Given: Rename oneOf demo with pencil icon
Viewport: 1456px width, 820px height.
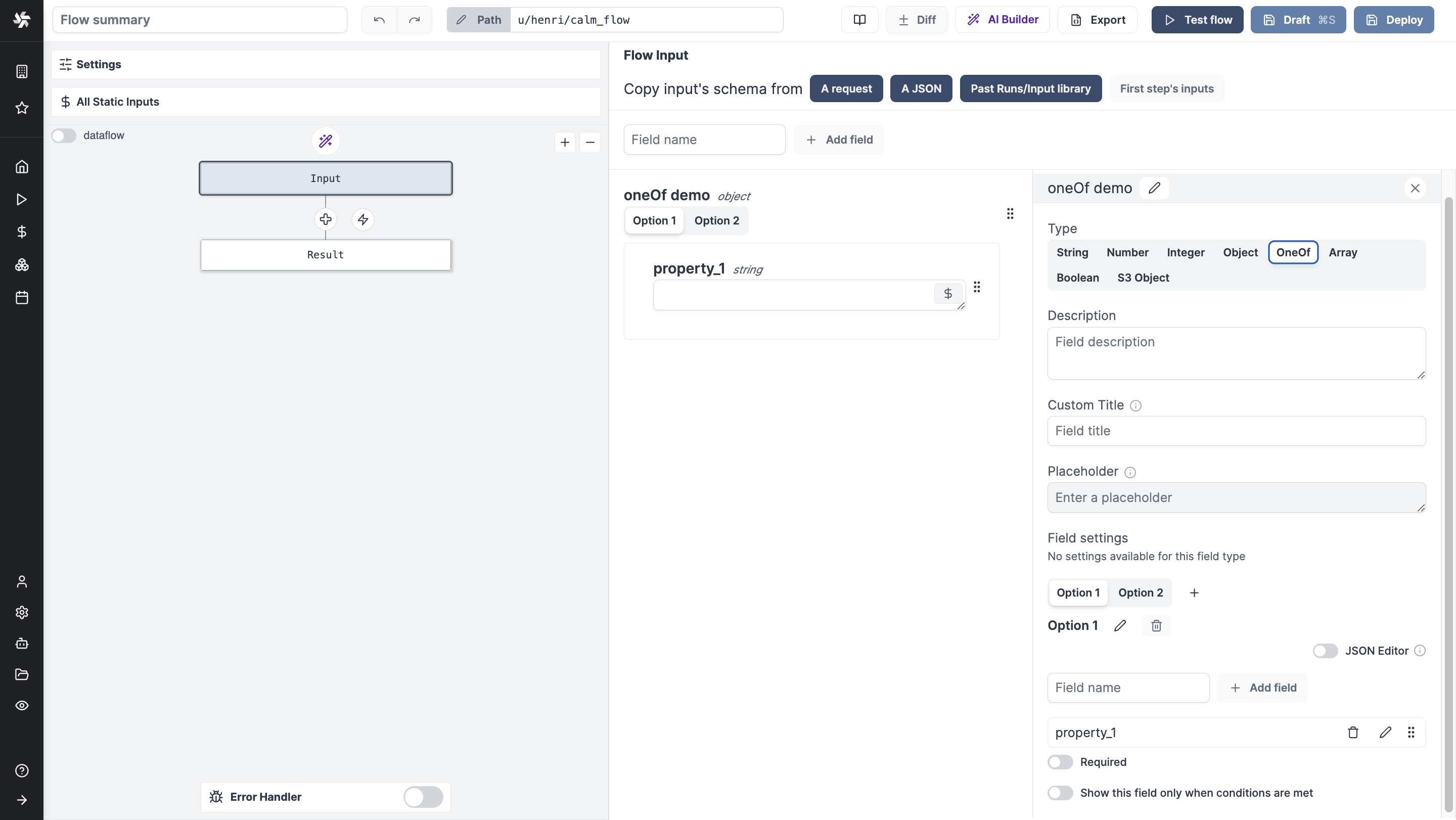Looking at the screenshot, I should (1154, 188).
